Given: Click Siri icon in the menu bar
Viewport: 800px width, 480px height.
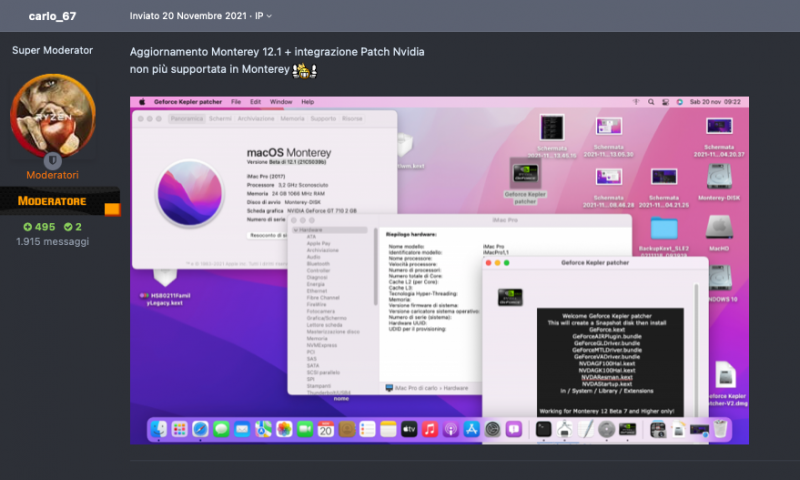Looking at the screenshot, I should [x=680, y=102].
